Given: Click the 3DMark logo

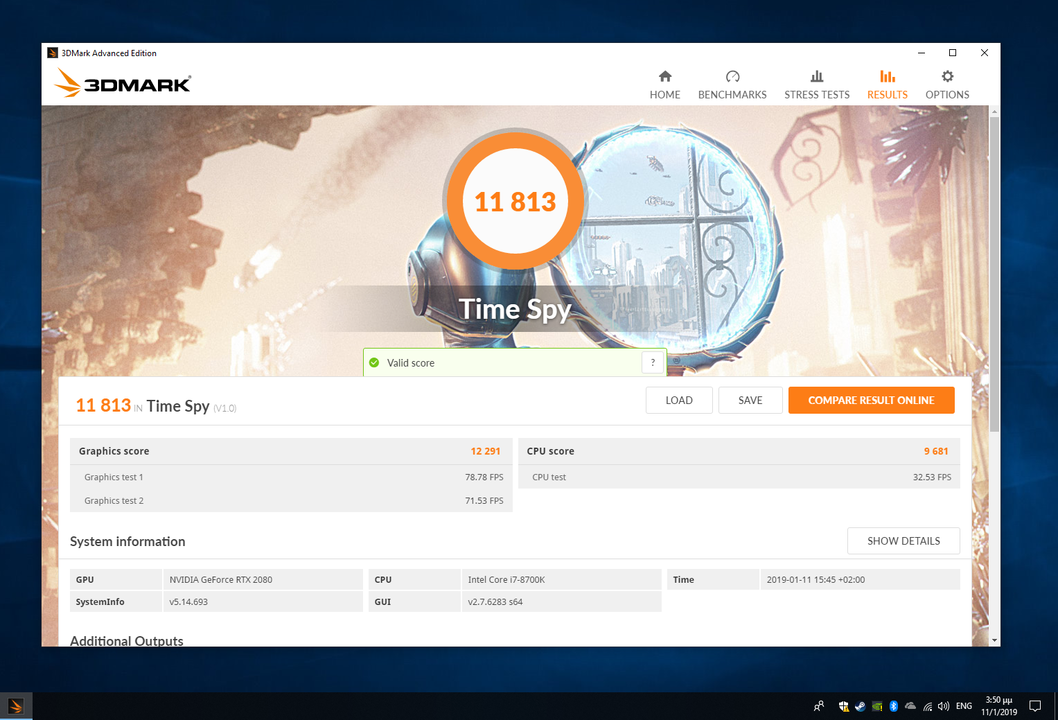Looking at the screenshot, I should click(122, 83).
